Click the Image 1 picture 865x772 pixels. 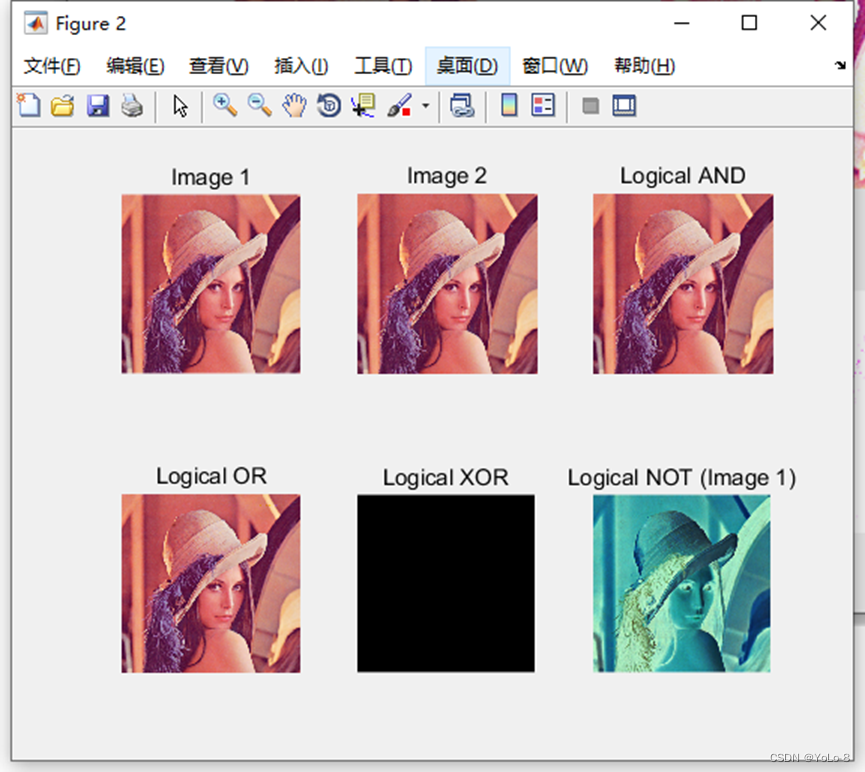(x=211, y=284)
